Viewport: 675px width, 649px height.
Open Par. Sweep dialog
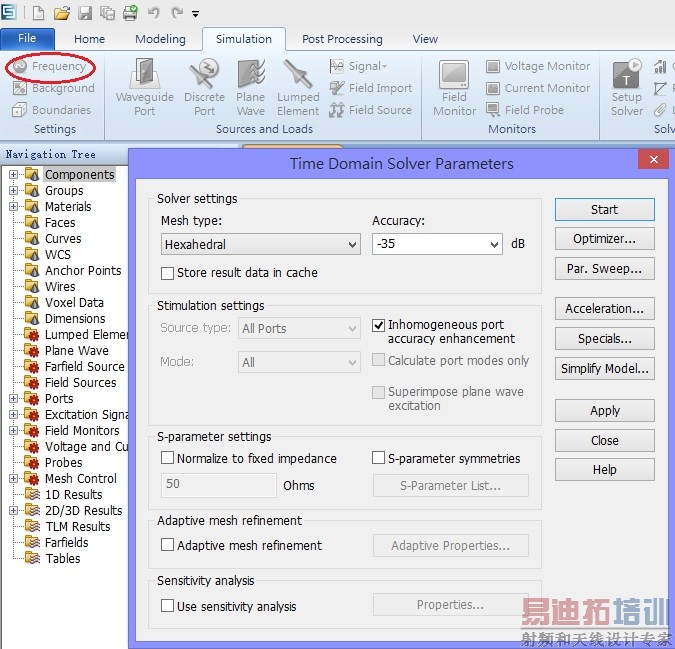pos(604,269)
